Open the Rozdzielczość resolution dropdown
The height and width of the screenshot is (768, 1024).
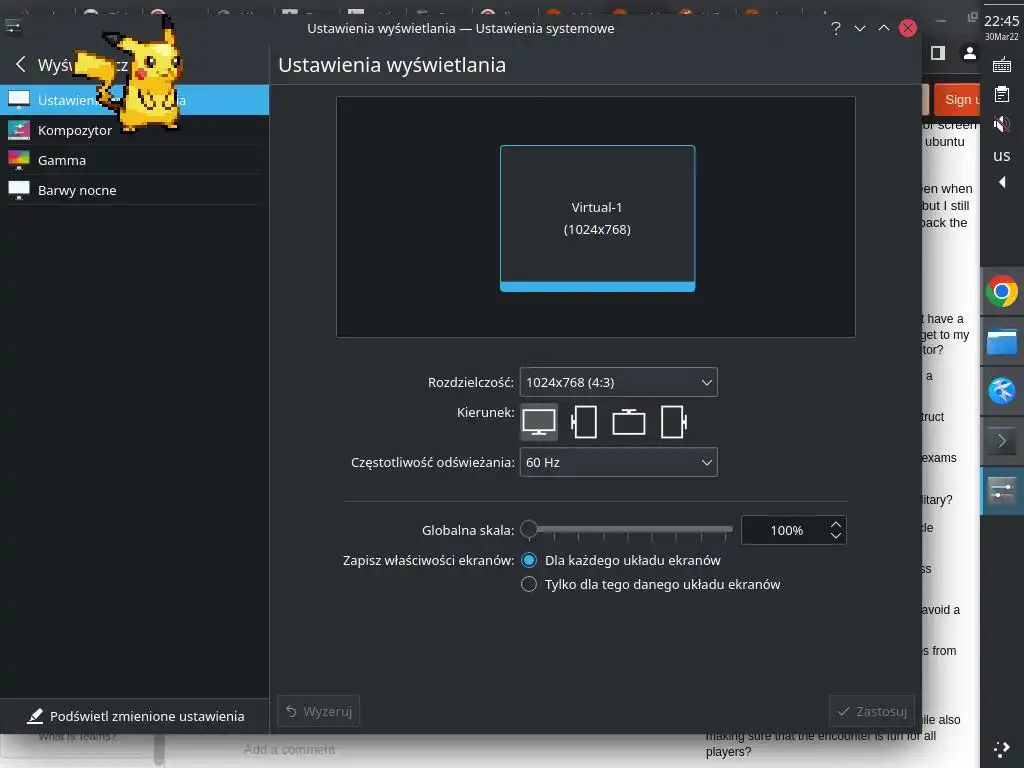(x=618, y=382)
